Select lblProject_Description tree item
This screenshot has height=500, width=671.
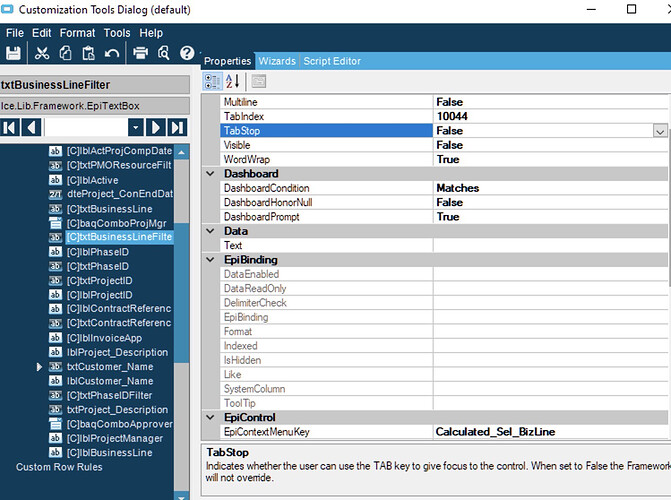click(118, 352)
